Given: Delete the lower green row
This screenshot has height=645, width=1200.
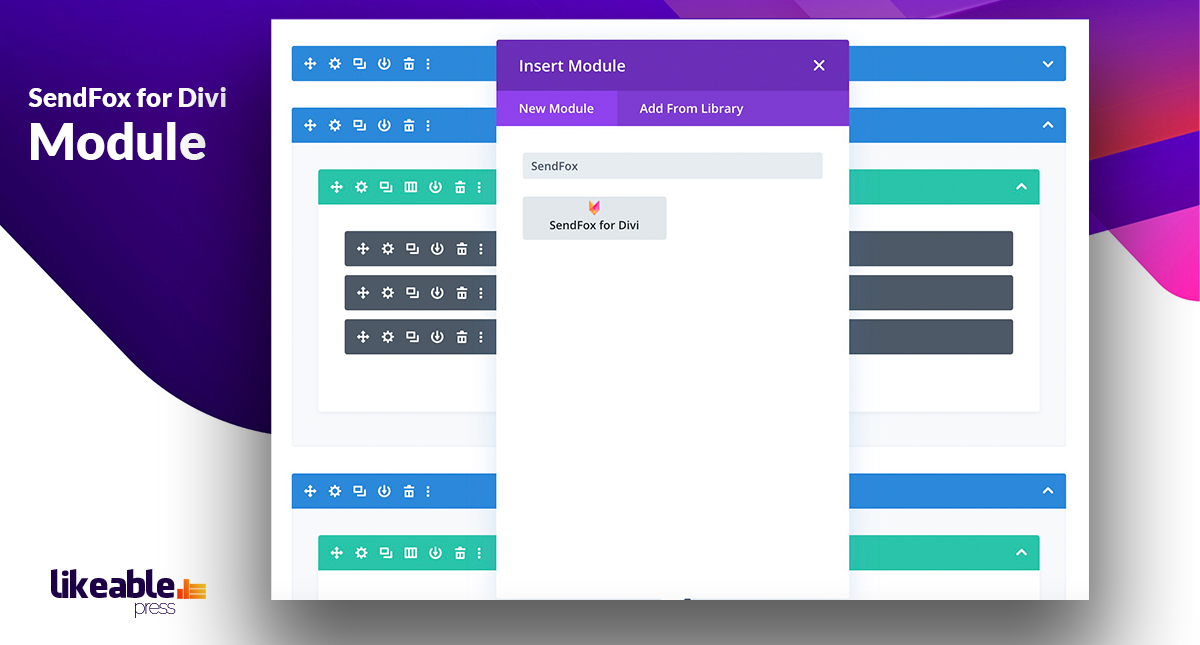Looking at the screenshot, I should [x=460, y=552].
